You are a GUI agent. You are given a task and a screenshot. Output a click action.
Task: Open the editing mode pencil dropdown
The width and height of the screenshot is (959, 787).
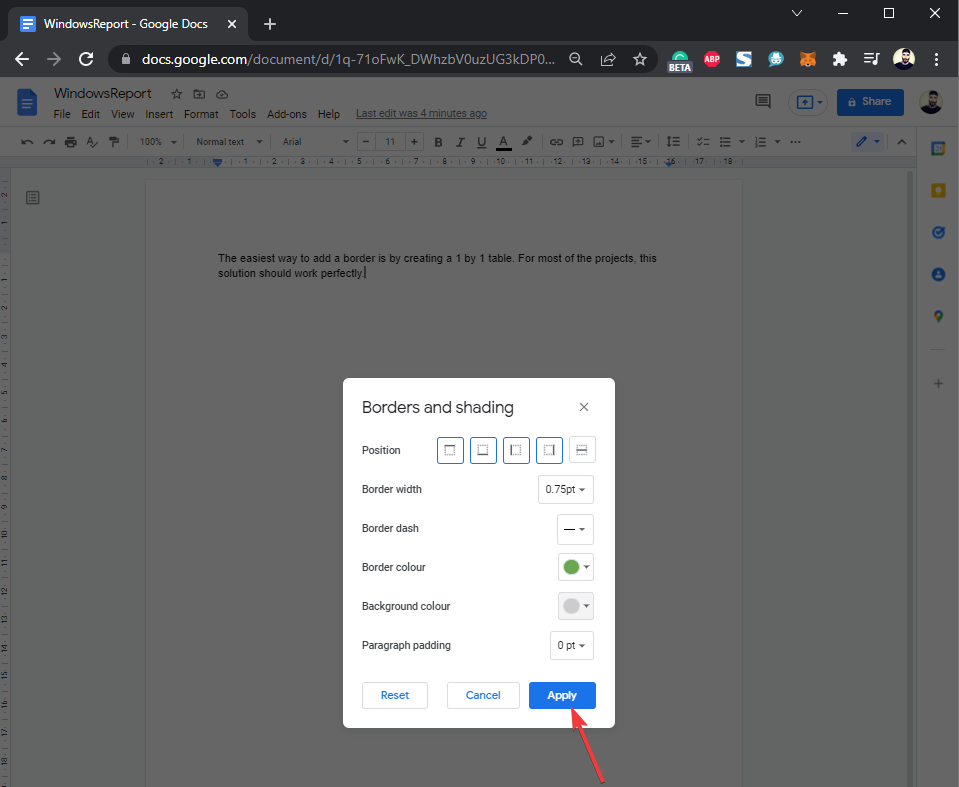[x=868, y=142]
